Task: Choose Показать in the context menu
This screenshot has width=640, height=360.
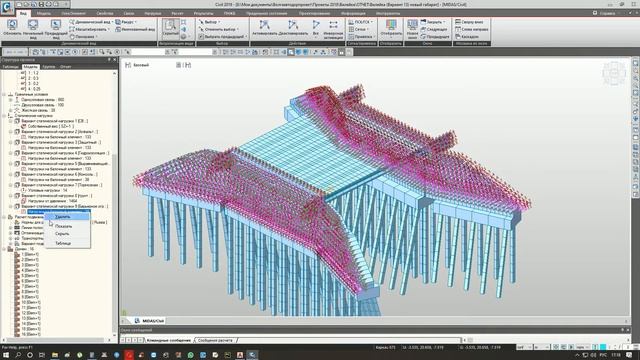Action: click(x=63, y=226)
